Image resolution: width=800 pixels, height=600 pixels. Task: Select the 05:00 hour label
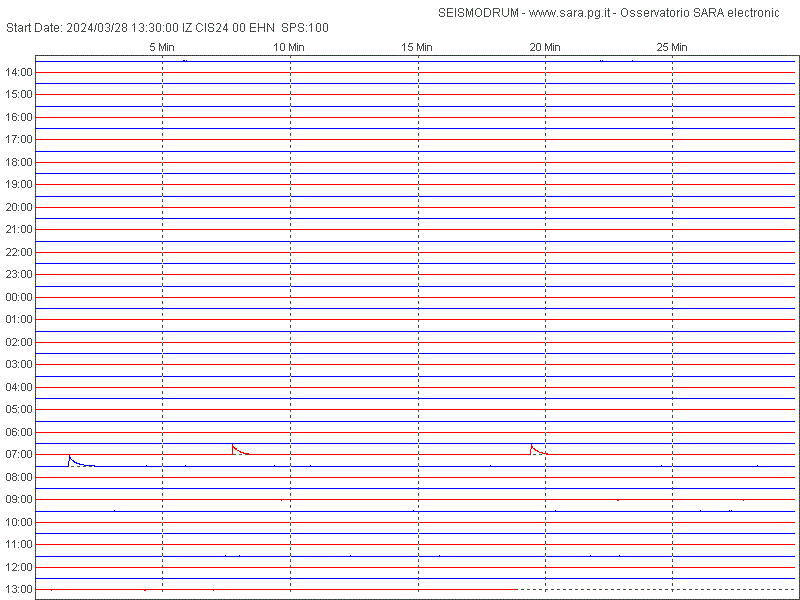pyautogui.click(x=19, y=409)
